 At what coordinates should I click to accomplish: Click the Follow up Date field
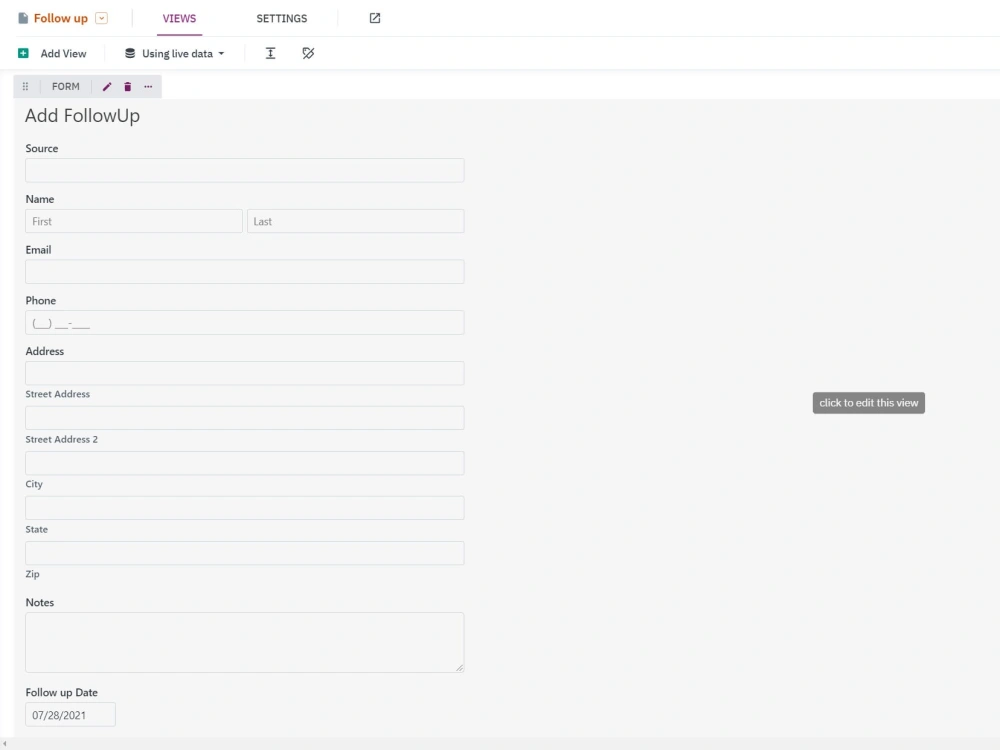(70, 714)
